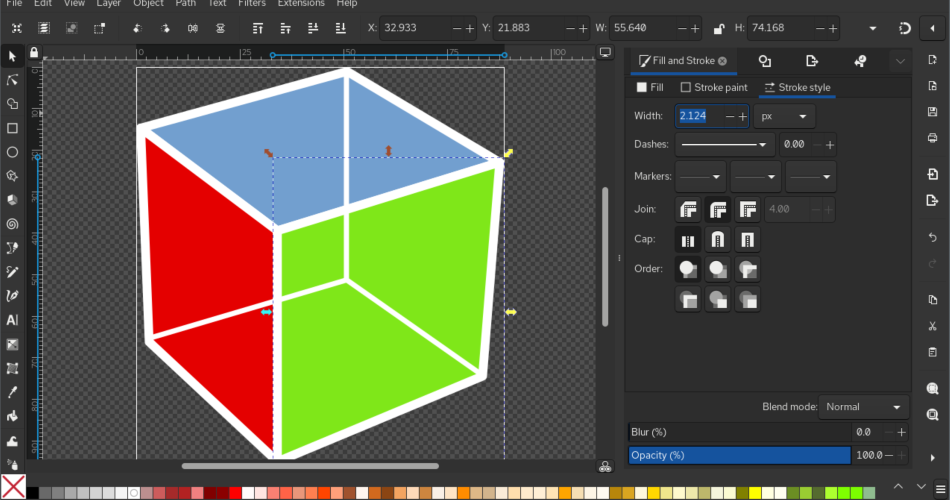The image size is (950, 500).
Task: Open the px stroke width unit dropdown
Action: click(x=784, y=116)
